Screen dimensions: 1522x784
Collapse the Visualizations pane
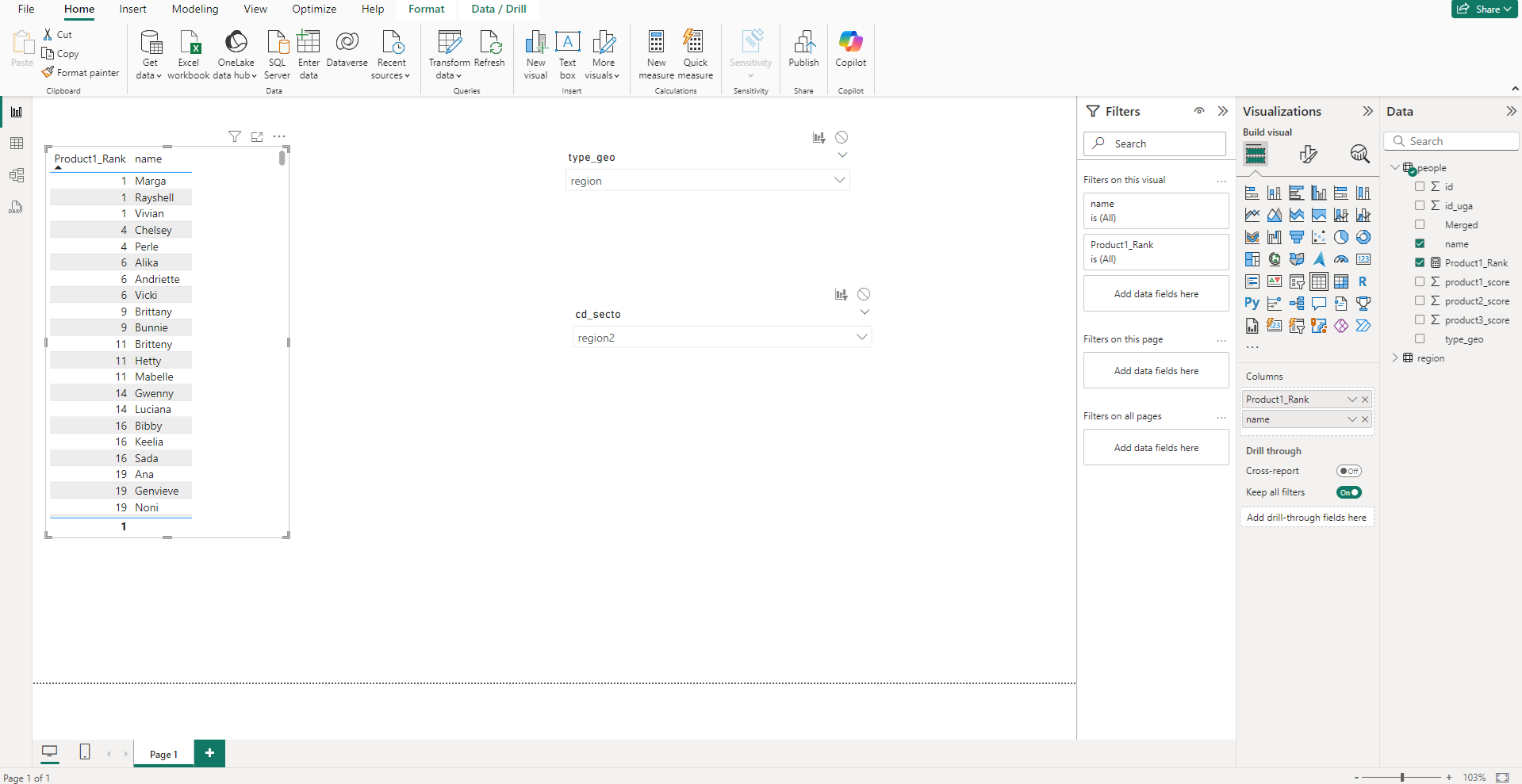coord(1367,111)
